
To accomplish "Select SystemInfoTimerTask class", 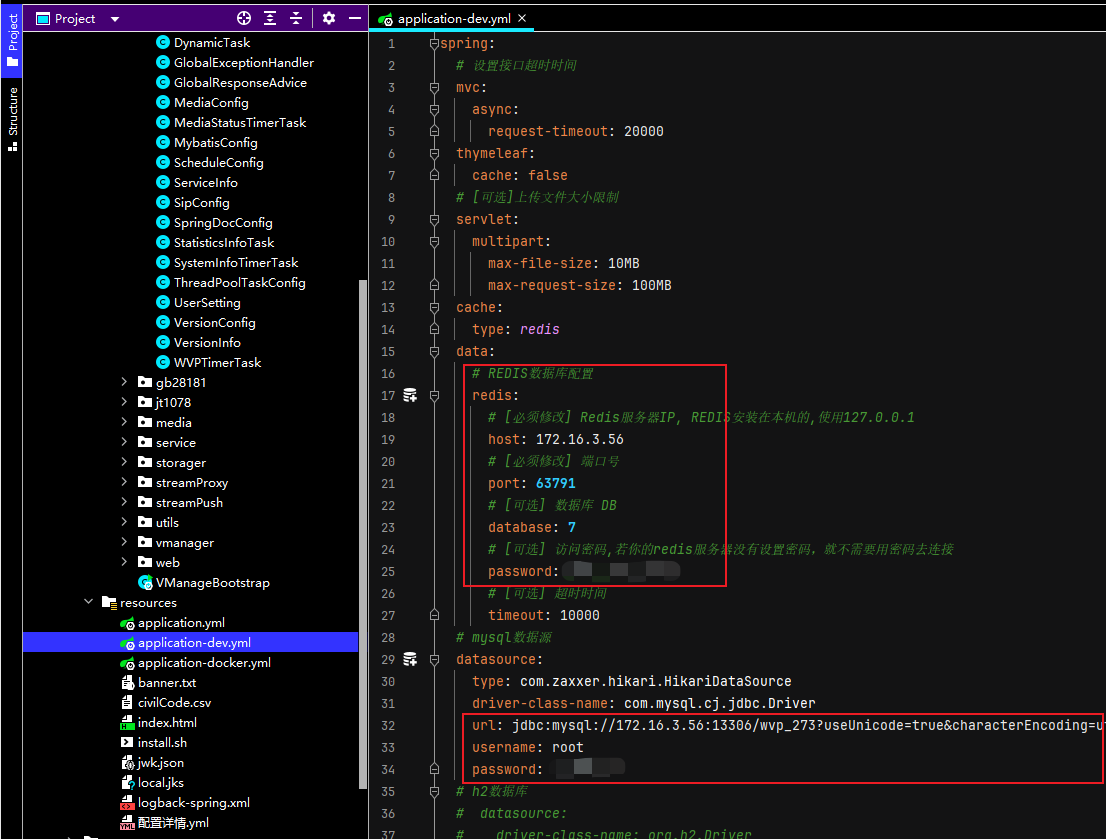I will tap(236, 262).
